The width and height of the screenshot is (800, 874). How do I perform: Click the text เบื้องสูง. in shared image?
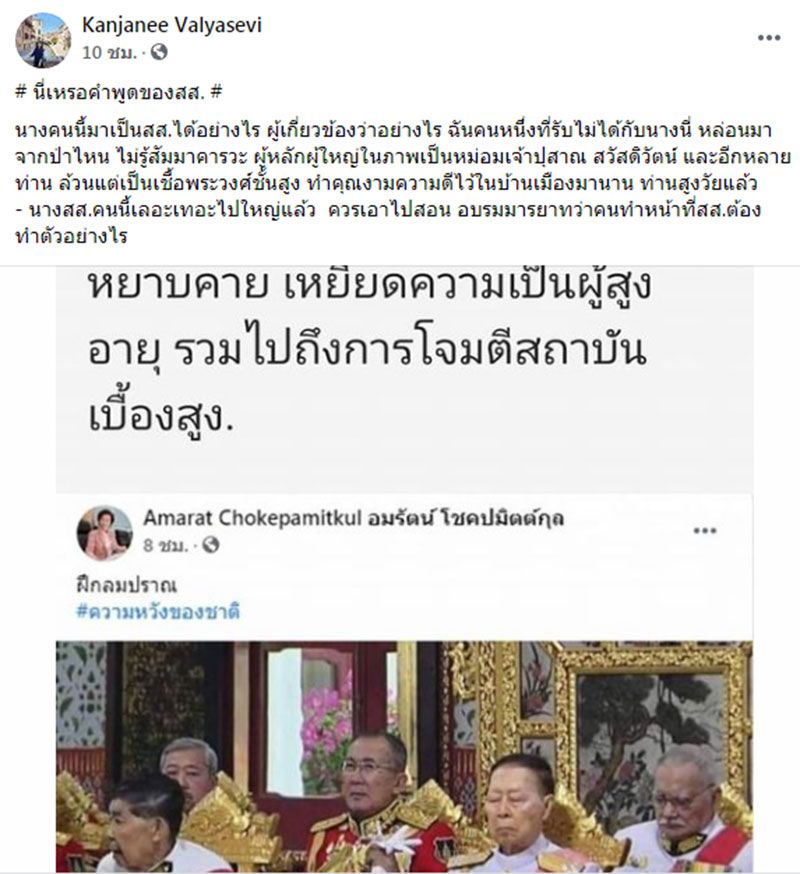coord(161,417)
